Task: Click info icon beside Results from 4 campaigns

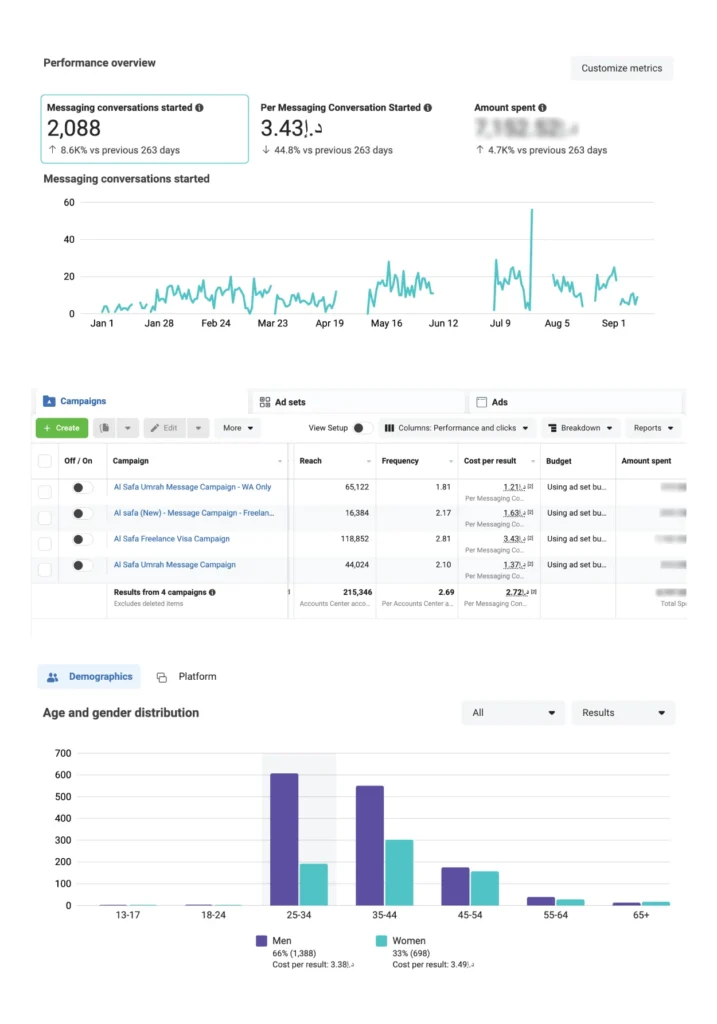Action: 212,592
